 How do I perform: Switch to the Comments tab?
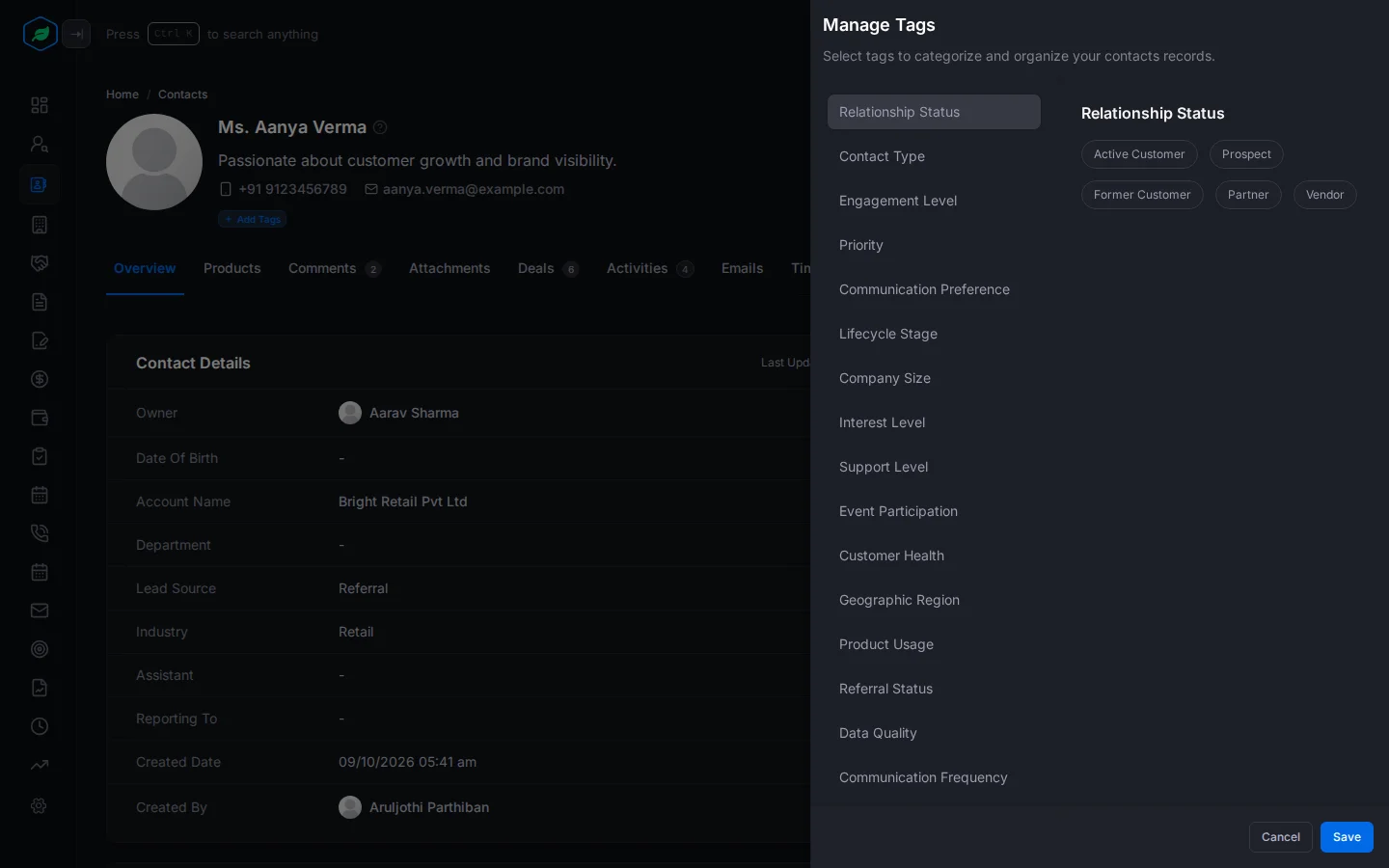[x=335, y=268]
